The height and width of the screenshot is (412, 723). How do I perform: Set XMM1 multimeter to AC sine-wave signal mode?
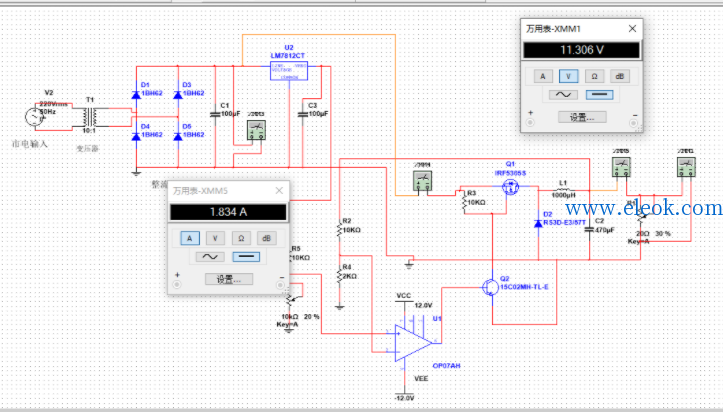click(563, 95)
